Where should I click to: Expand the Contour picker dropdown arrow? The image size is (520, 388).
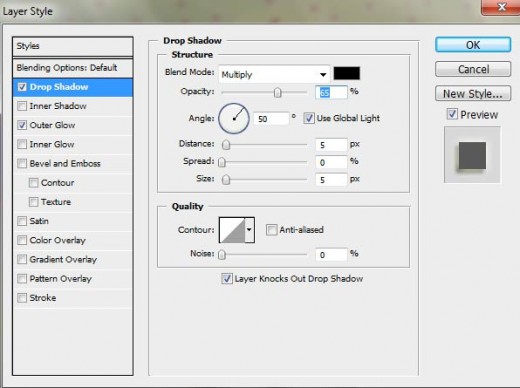click(x=250, y=230)
